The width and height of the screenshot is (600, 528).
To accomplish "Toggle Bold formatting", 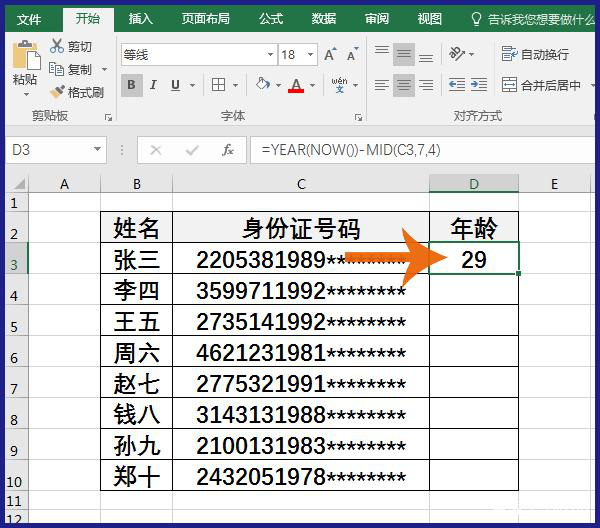I will coord(132,85).
